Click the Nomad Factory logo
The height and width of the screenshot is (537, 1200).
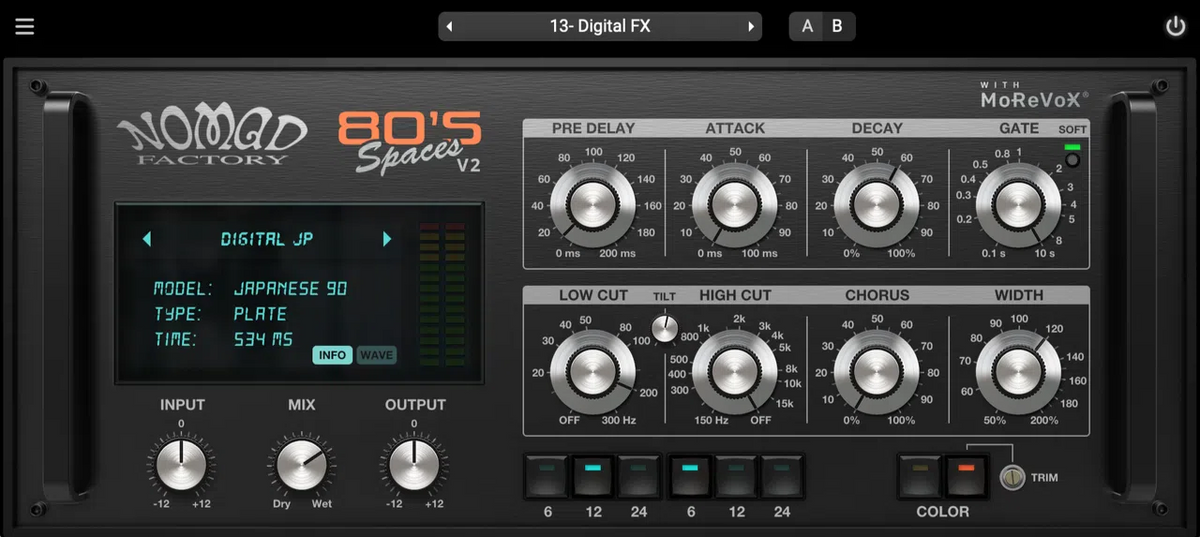[x=211, y=139]
